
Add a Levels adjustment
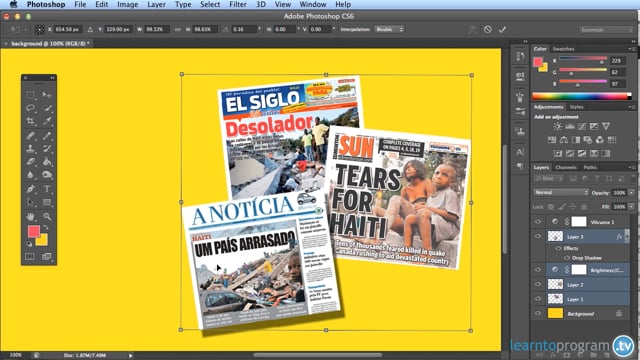pos(569,127)
